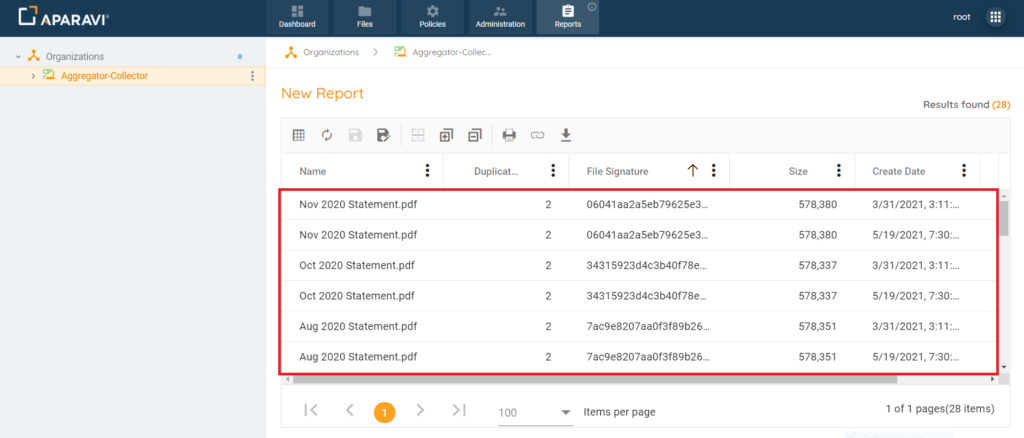This screenshot has width=1024, height=438.
Task: Open the items per page dropdown
Action: point(565,412)
